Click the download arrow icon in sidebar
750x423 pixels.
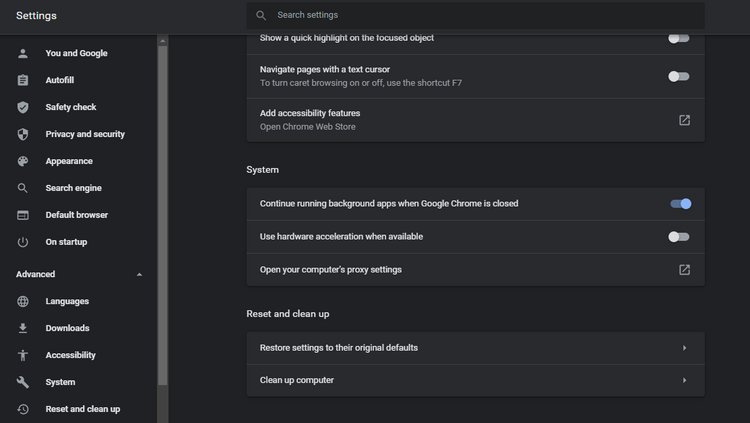22,328
